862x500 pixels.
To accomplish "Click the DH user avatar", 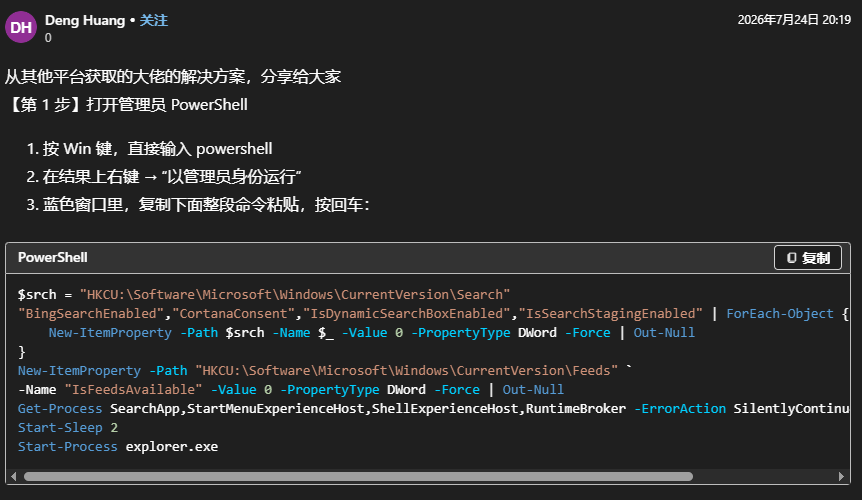I will (x=21, y=27).
